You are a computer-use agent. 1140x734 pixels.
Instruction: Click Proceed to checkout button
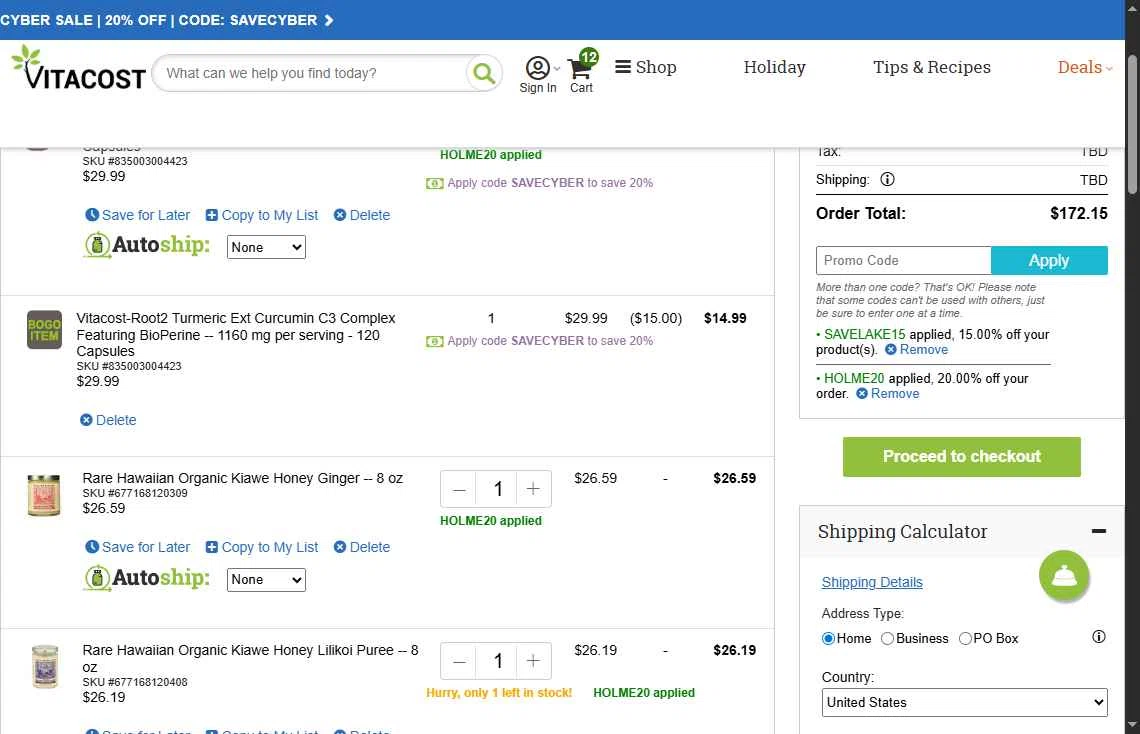pyautogui.click(x=961, y=456)
